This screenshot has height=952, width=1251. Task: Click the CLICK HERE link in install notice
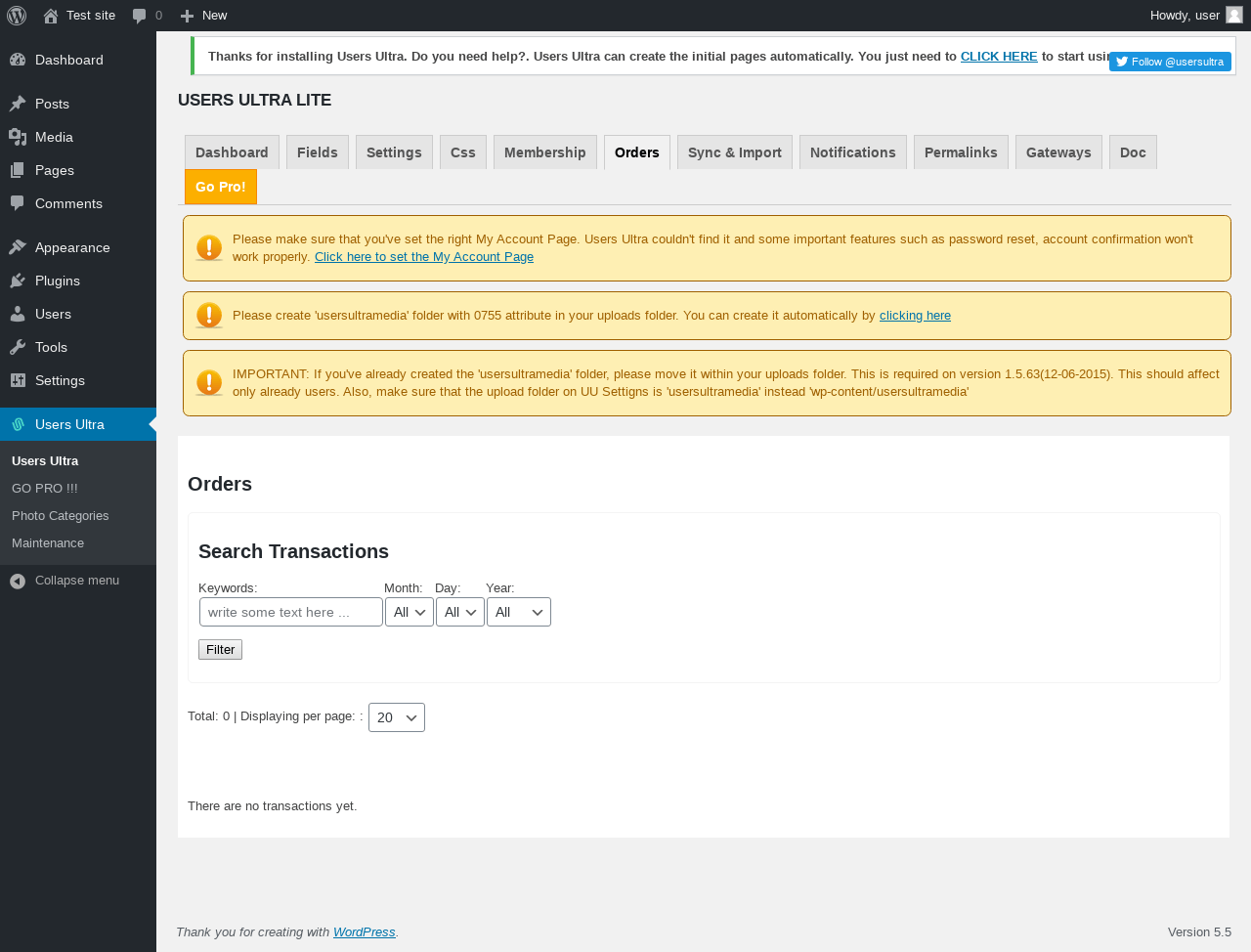[x=999, y=57]
